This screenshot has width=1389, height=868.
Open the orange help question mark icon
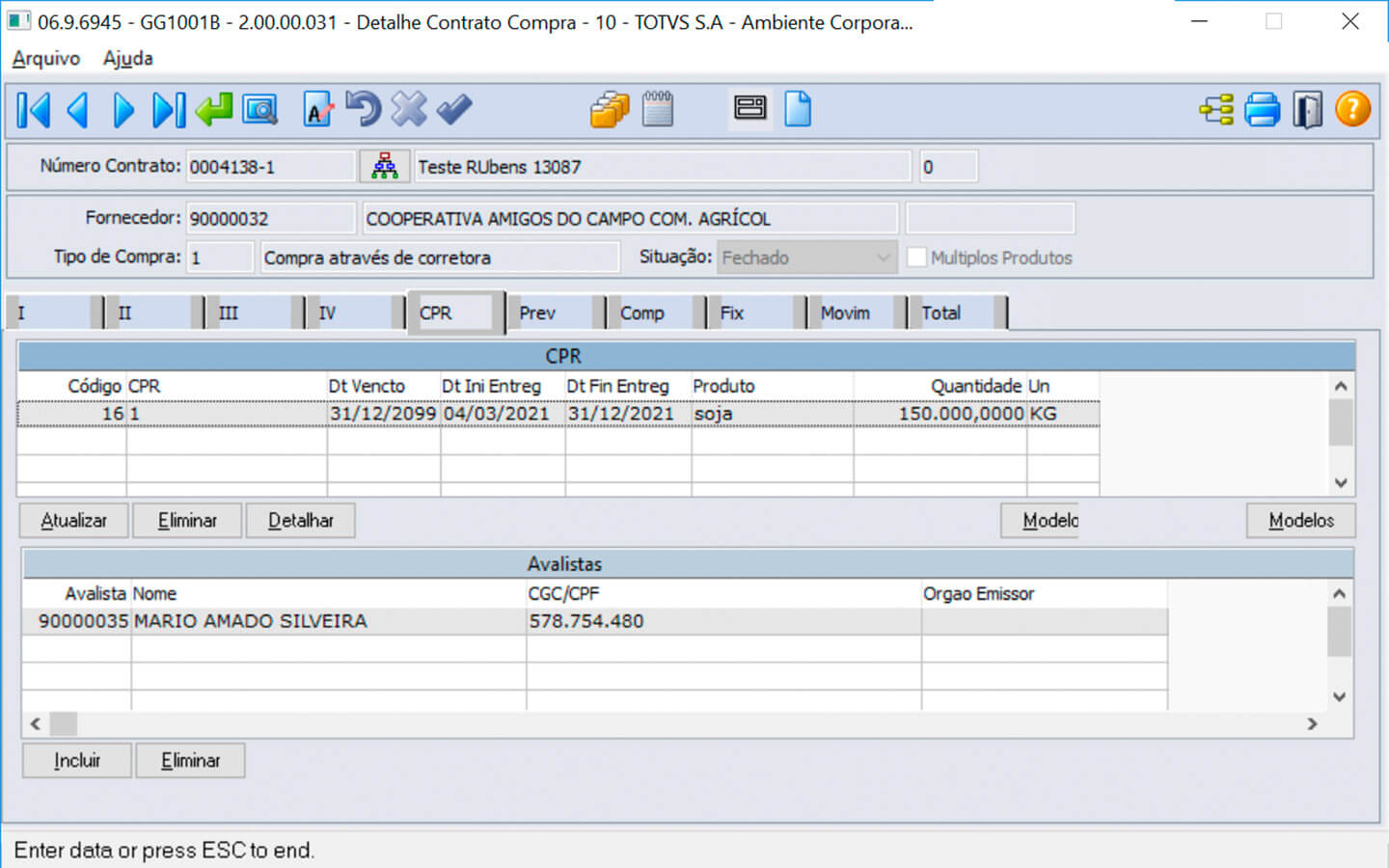[1352, 110]
